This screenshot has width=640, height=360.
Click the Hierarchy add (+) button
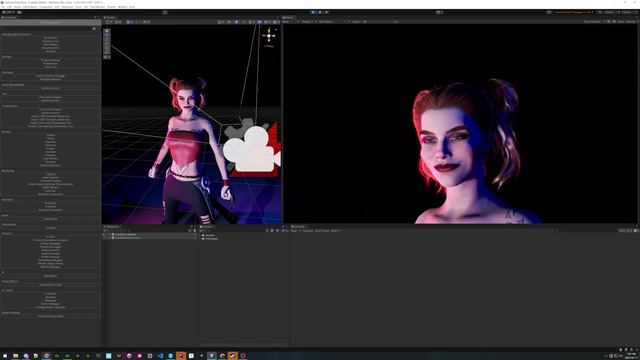pyautogui.click(x=105, y=231)
